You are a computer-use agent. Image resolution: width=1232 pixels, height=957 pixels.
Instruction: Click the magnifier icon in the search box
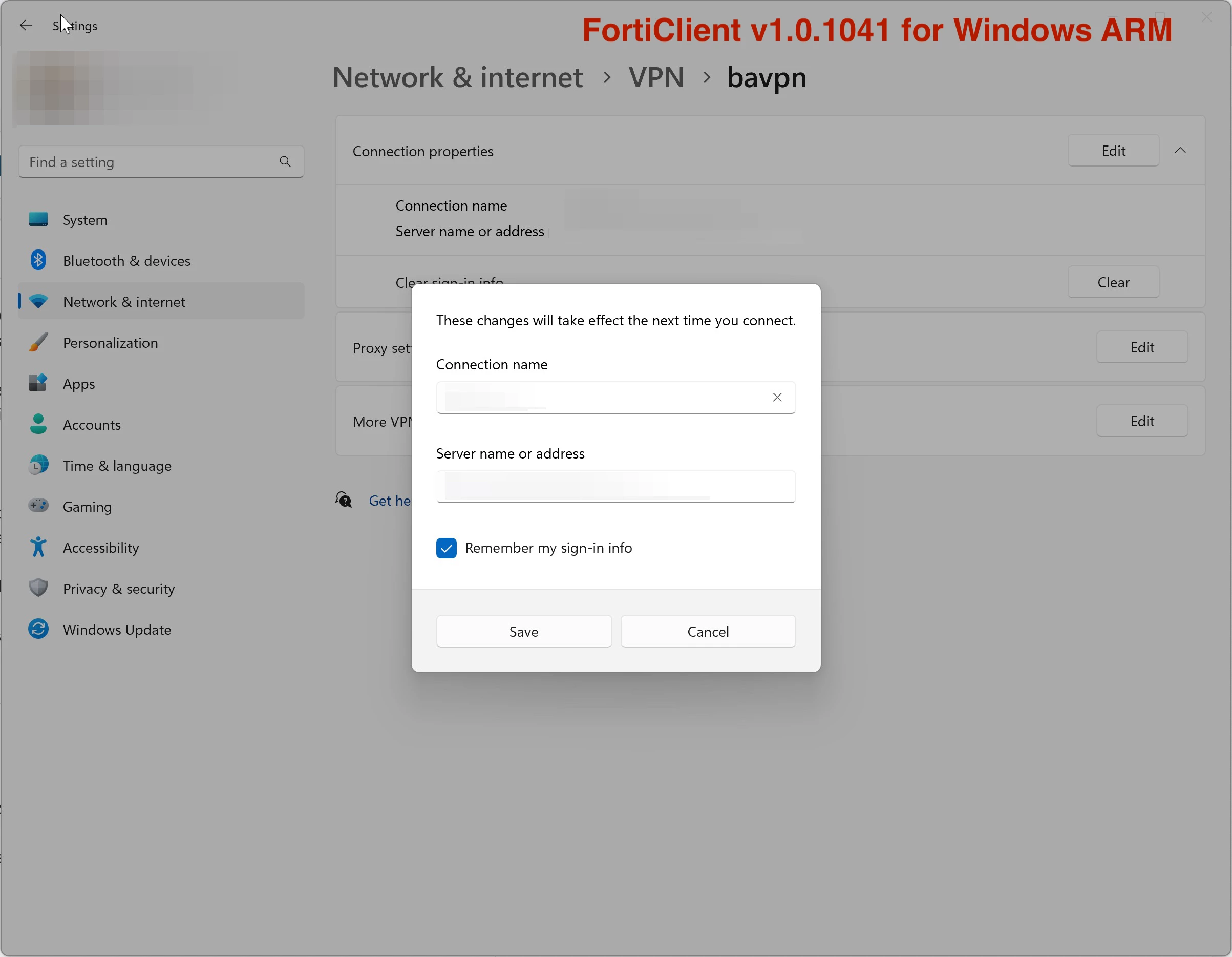tap(285, 162)
